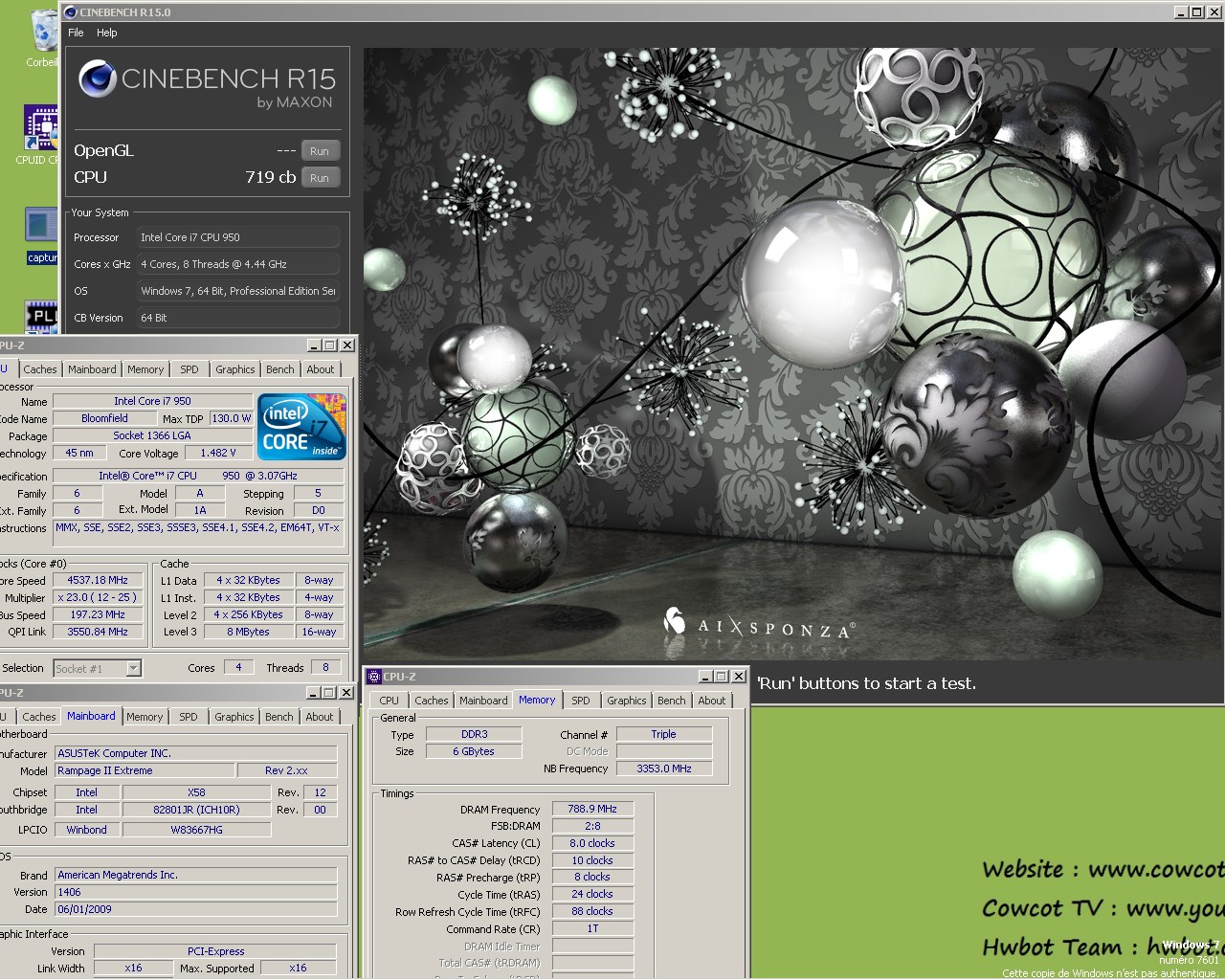Run the OpenGL benchmark
The image size is (1225, 980).
click(320, 151)
